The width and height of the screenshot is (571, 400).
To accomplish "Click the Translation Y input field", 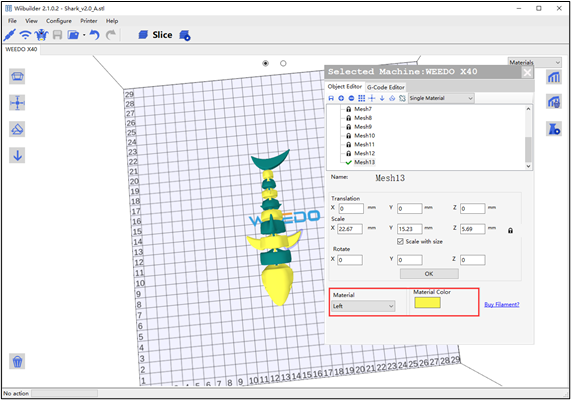I will (x=410, y=209).
